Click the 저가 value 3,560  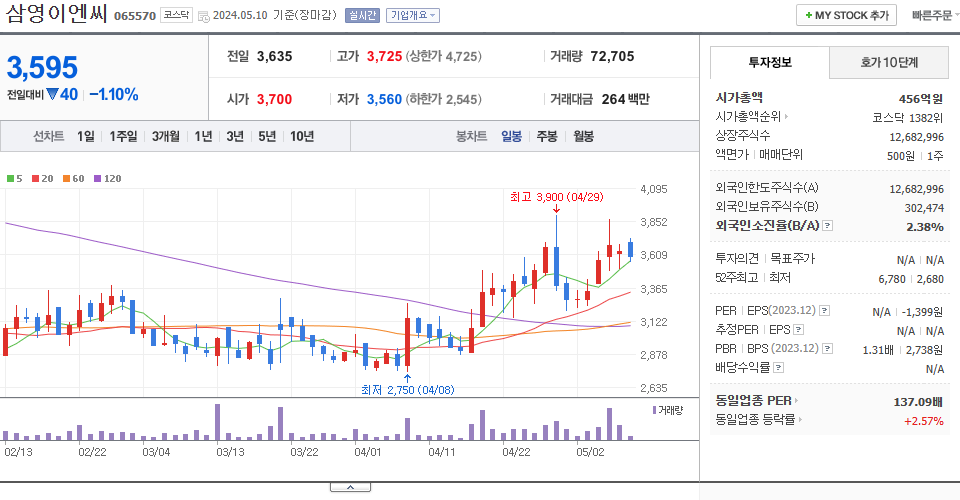(384, 99)
